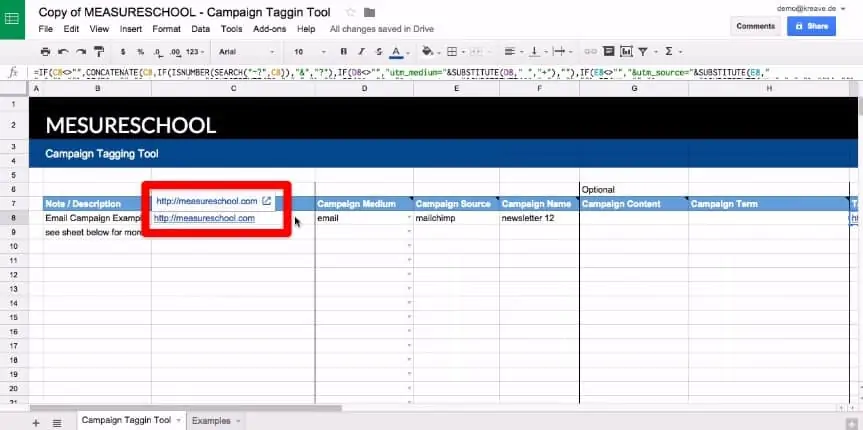Open the Tools menu
863x430 pixels.
coord(231,29)
